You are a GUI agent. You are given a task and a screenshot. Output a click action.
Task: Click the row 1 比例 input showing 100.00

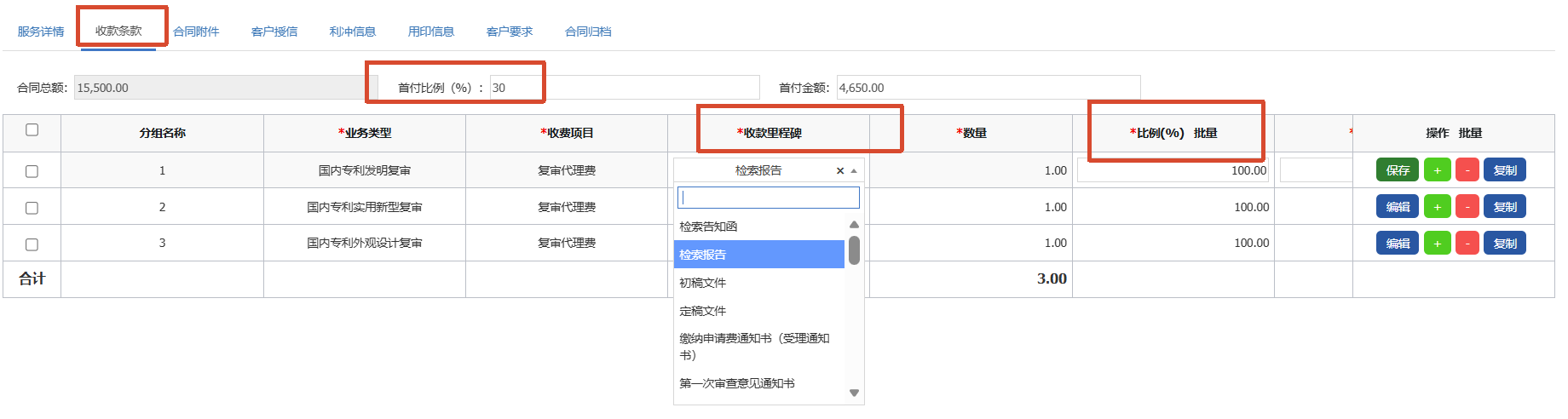(1173, 170)
